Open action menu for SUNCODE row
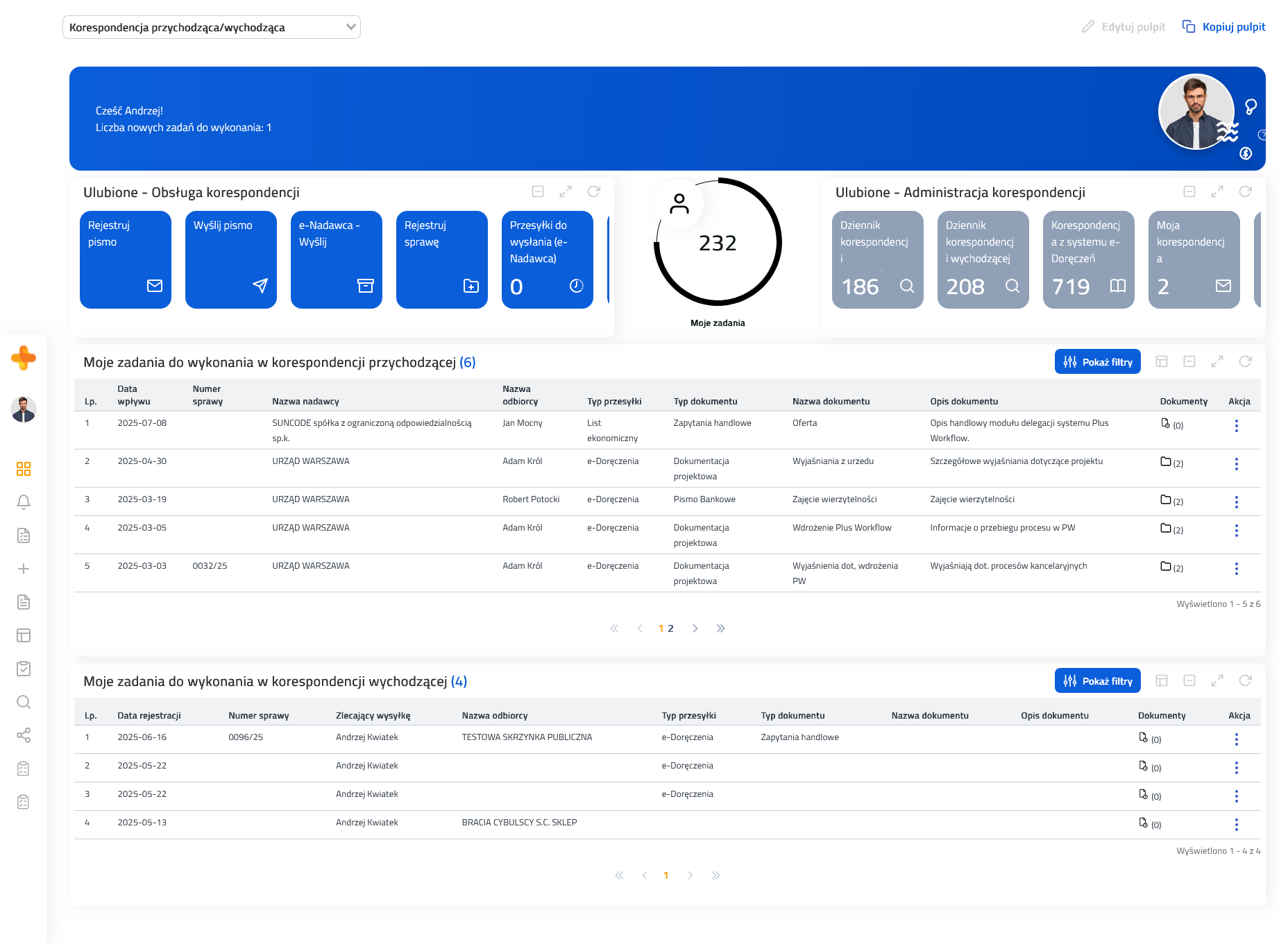This screenshot has height=944, width=1288. (1237, 426)
